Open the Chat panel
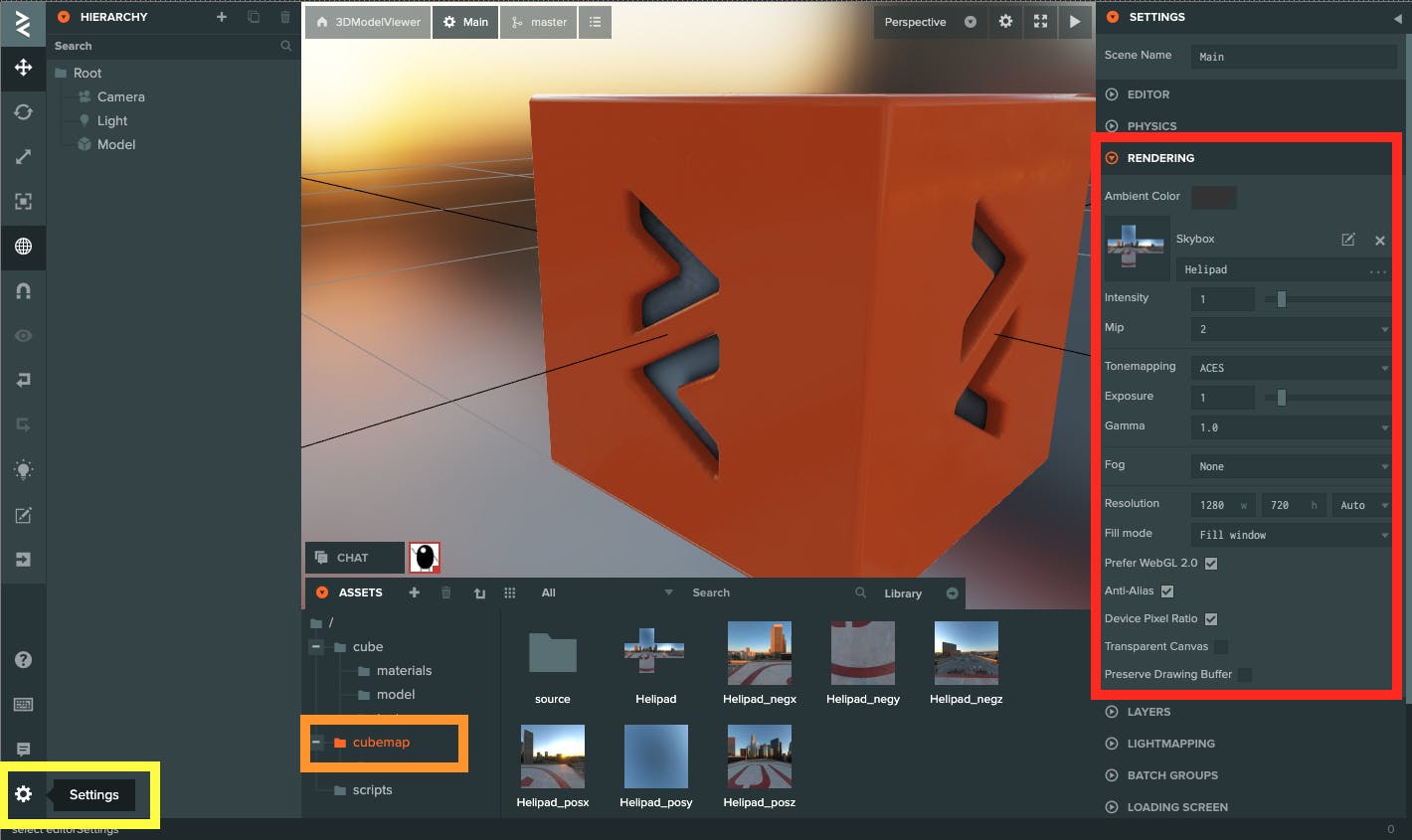 tap(355, 558)
